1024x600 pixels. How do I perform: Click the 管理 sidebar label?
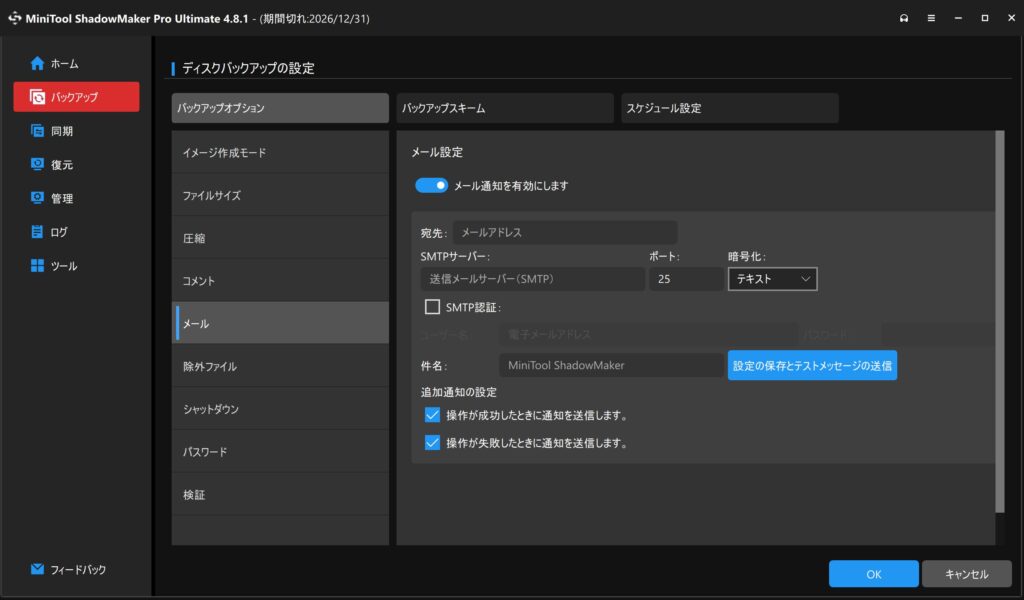(62, 198)
